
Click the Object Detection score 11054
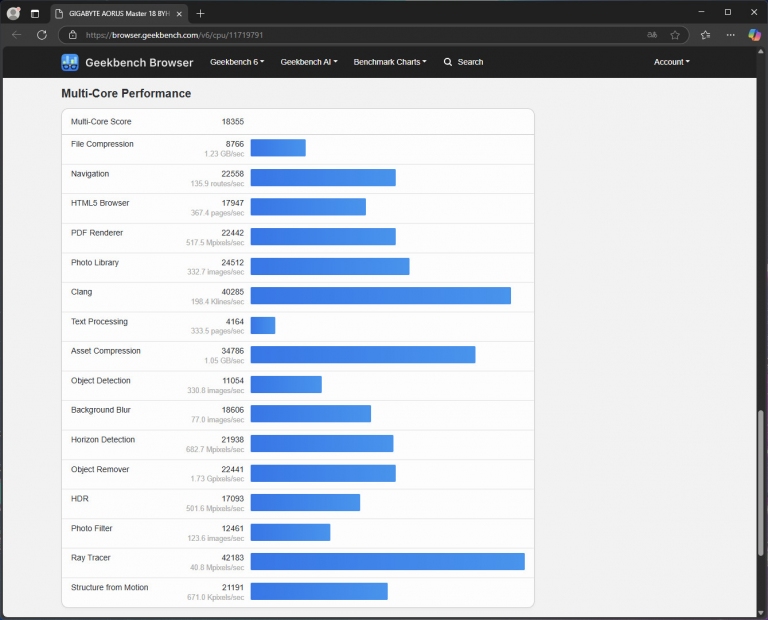pos(233,381)
